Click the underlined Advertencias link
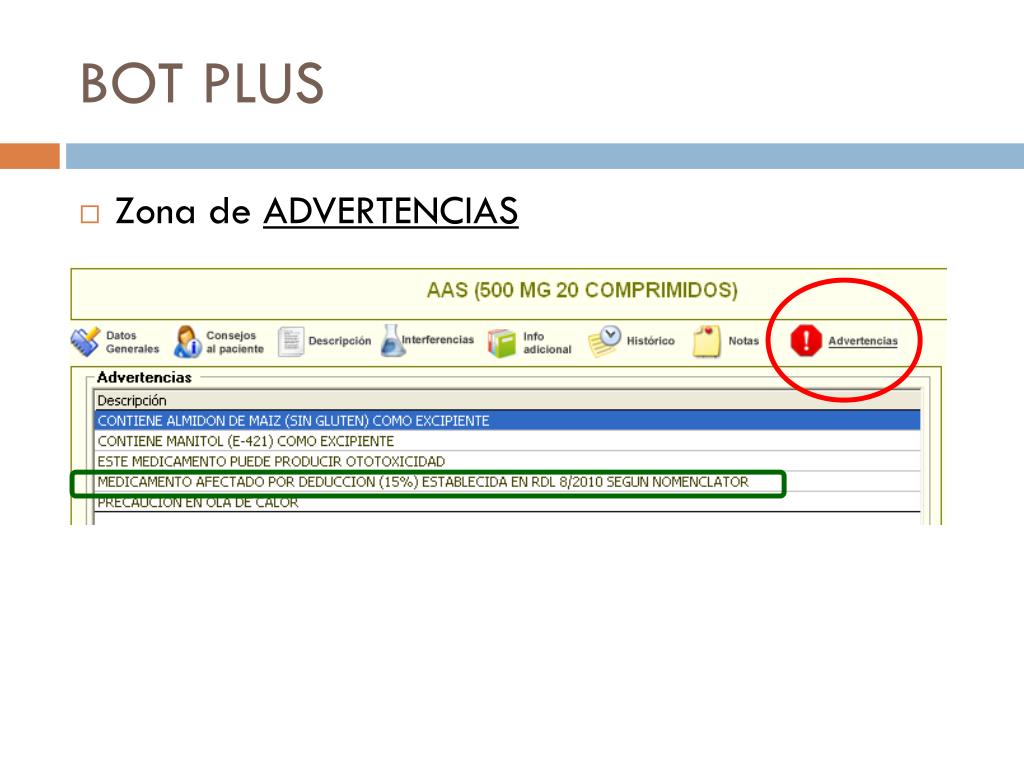The width and height of the screenshot is (1024, 768). (863, 341)
